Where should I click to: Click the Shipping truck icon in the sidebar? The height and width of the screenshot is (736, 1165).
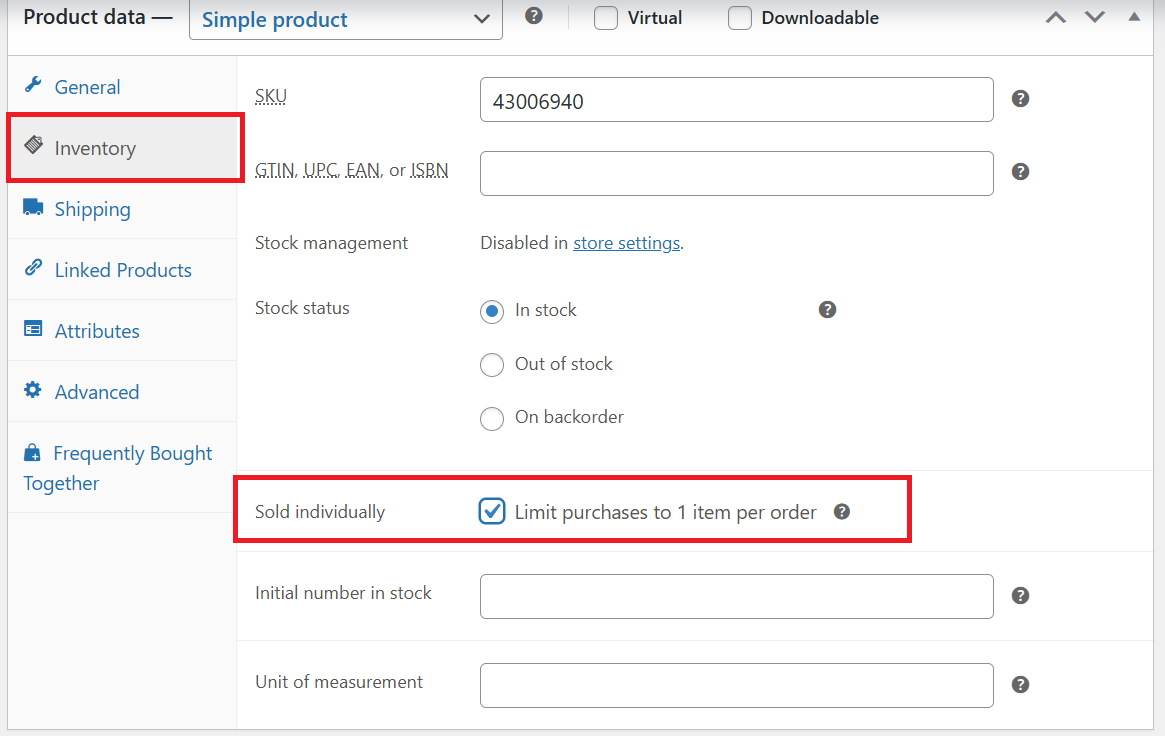pos(33,207)
